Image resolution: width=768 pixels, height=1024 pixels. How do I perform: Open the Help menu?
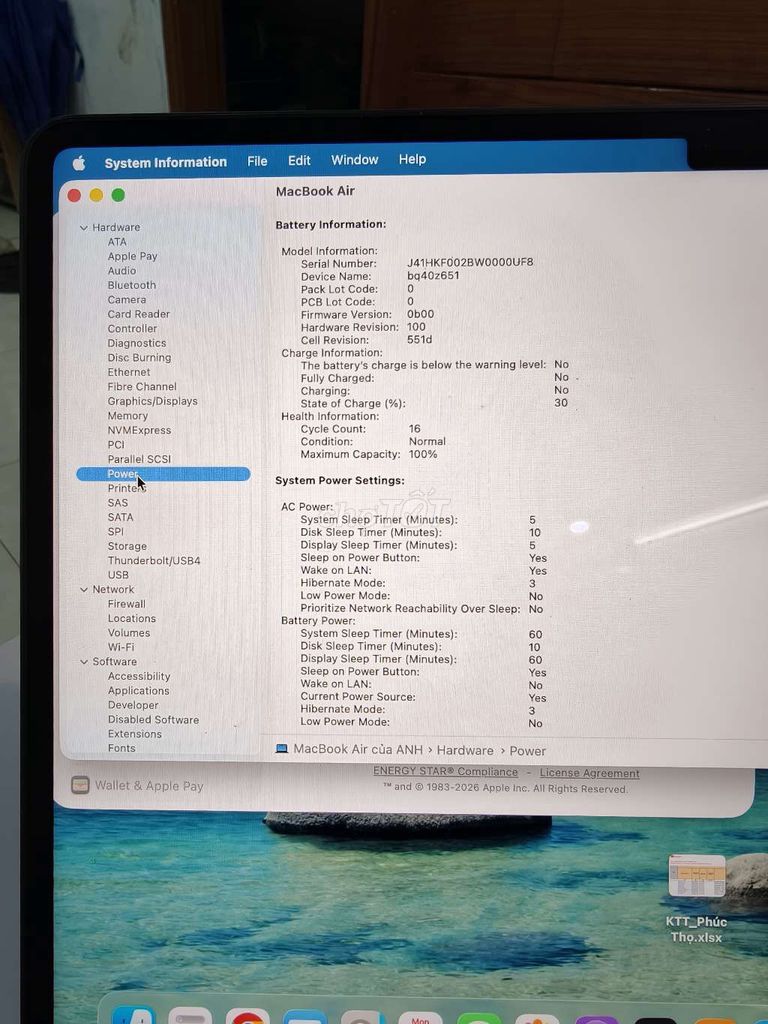[412, 159]
